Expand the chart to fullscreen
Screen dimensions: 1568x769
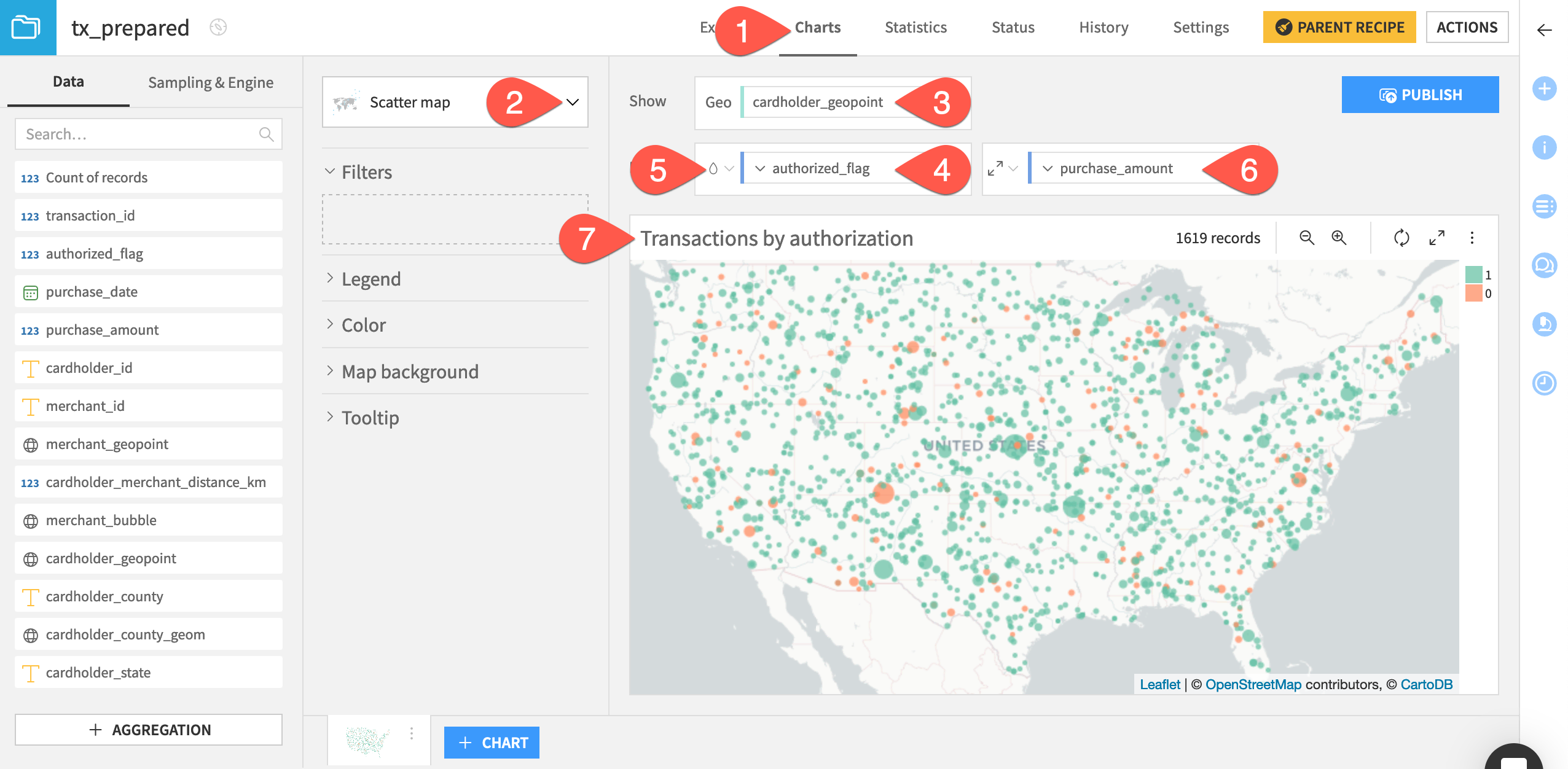[x=1437, y=238]
